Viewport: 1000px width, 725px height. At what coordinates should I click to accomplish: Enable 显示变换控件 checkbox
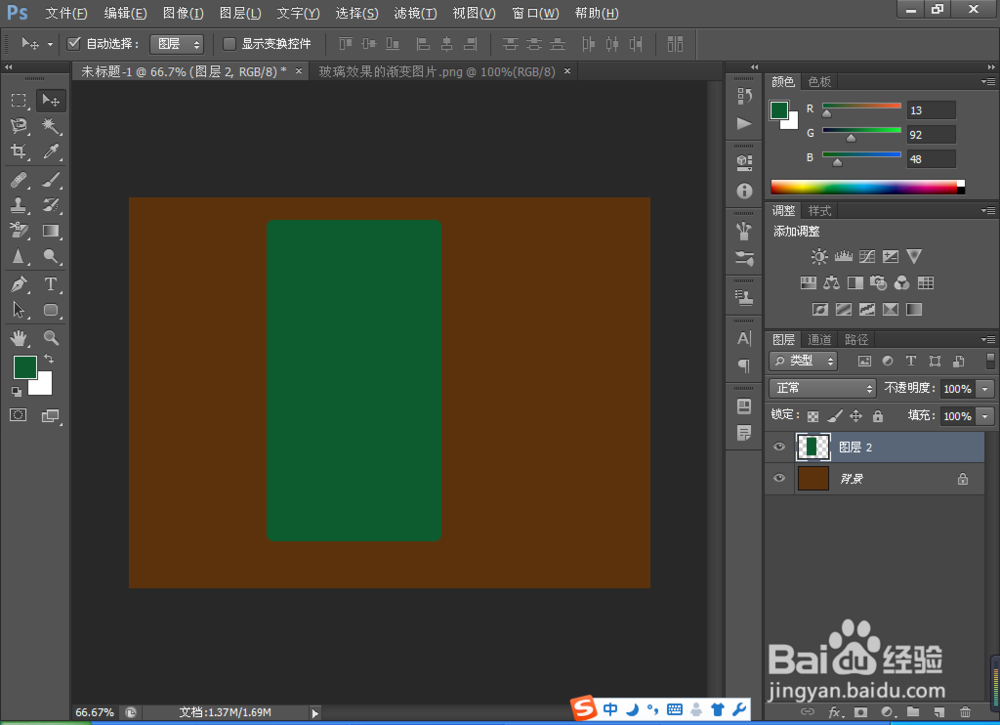(x=229, y=43)
